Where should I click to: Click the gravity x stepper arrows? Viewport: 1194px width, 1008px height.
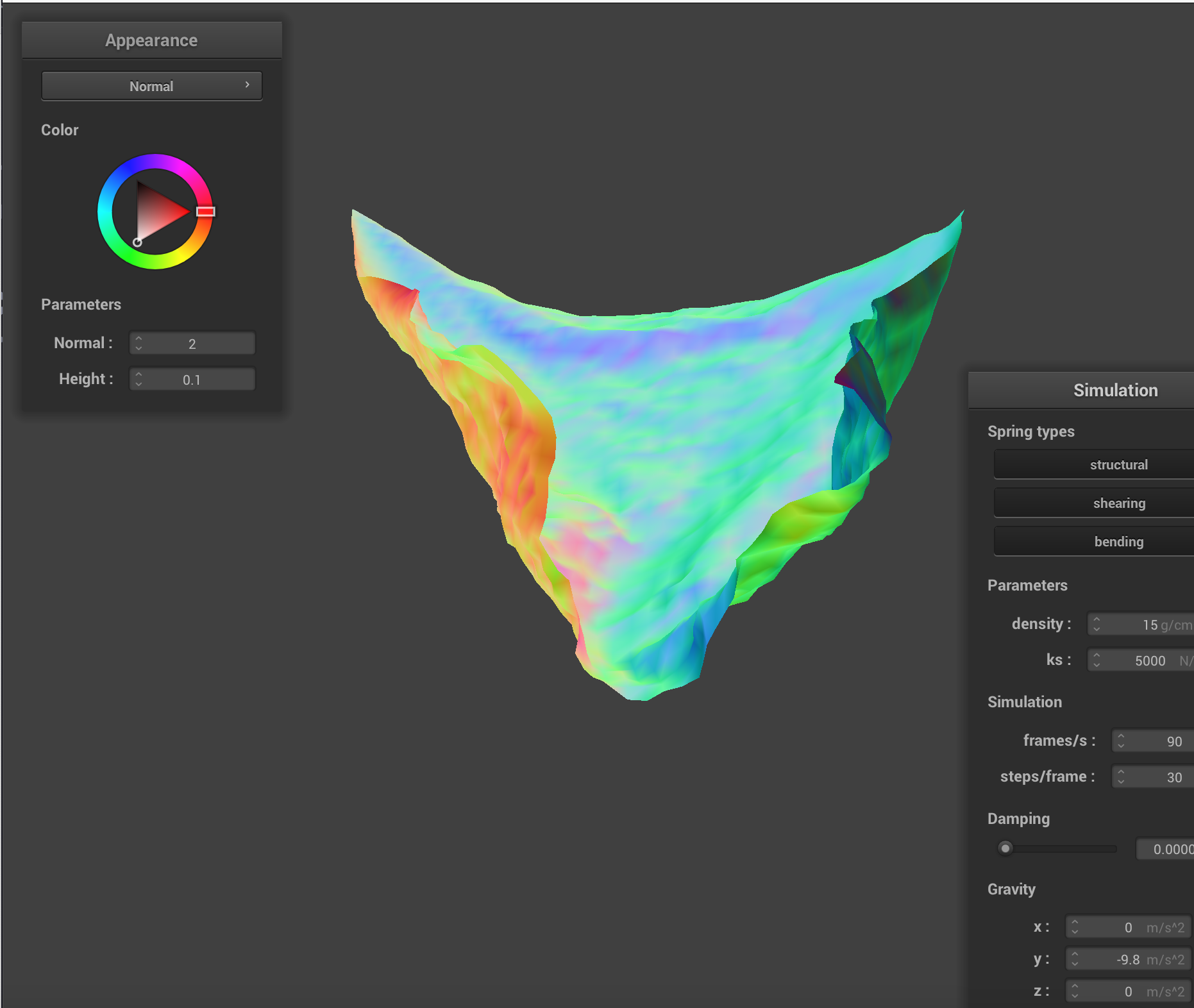[x=1075, y=927]
